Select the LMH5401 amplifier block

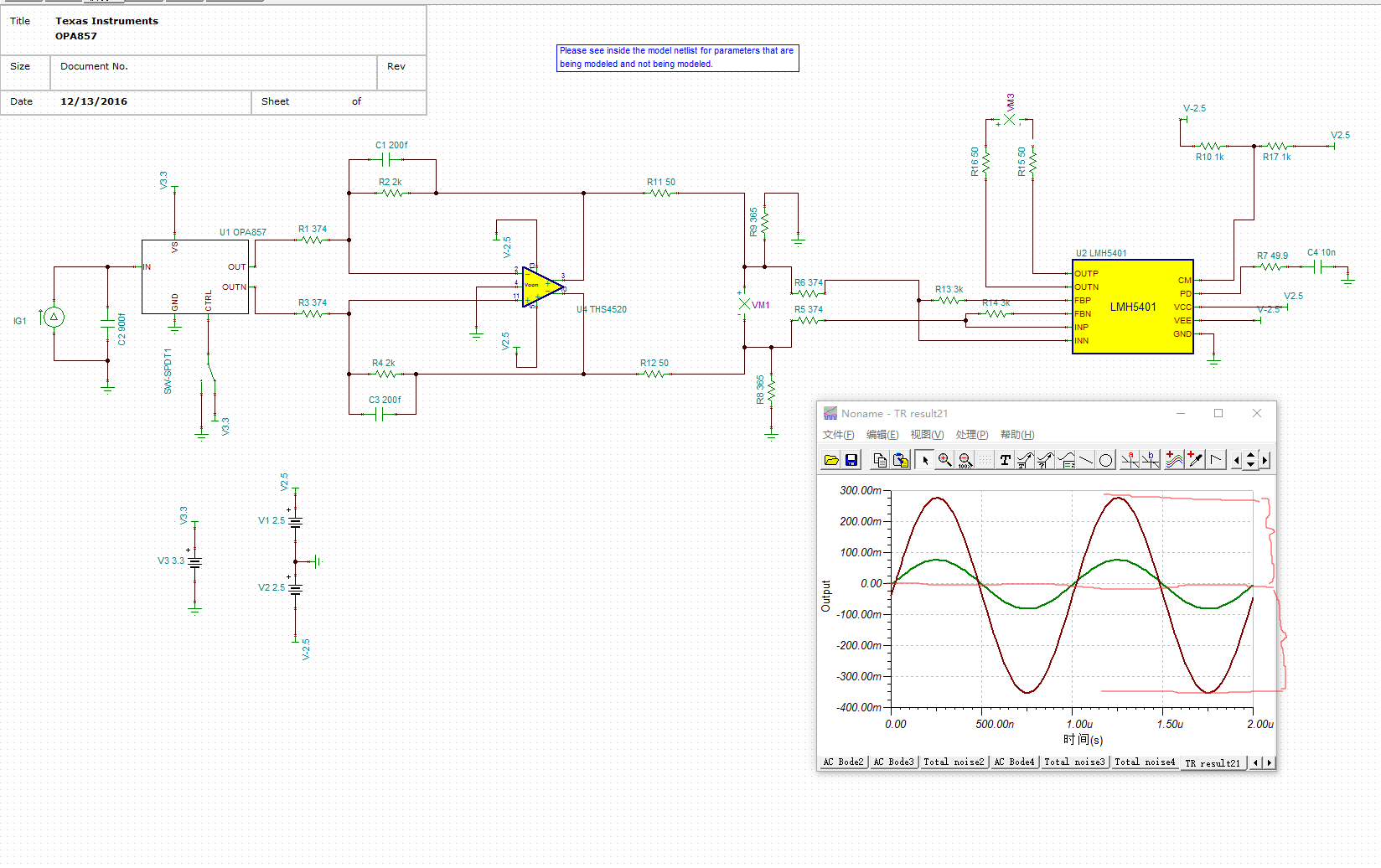point(1132,307)
